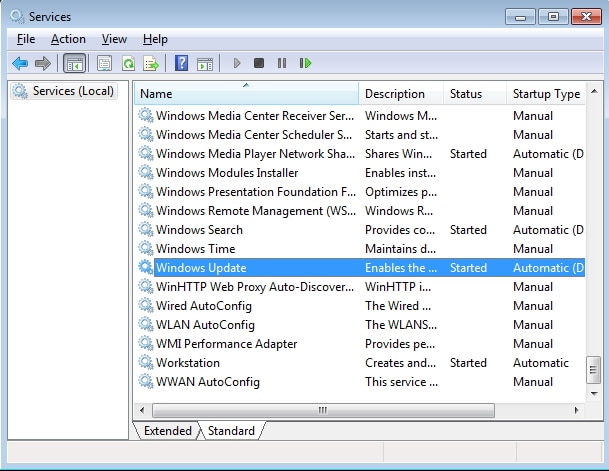Click the Export List toolbar icon
The image size is (609, 471).
151,63
